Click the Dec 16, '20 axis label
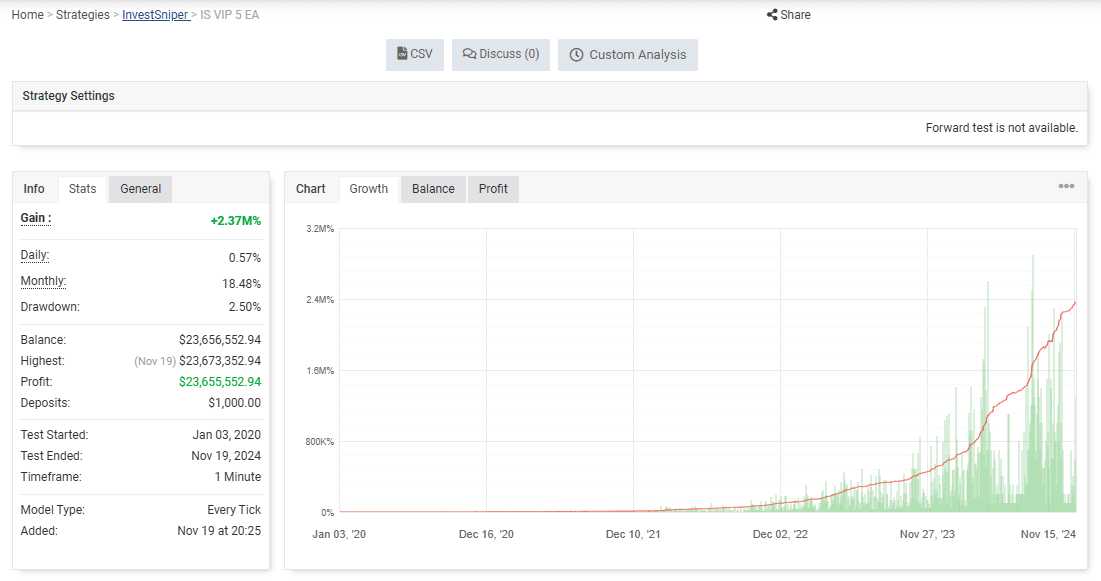 (486, 535)
